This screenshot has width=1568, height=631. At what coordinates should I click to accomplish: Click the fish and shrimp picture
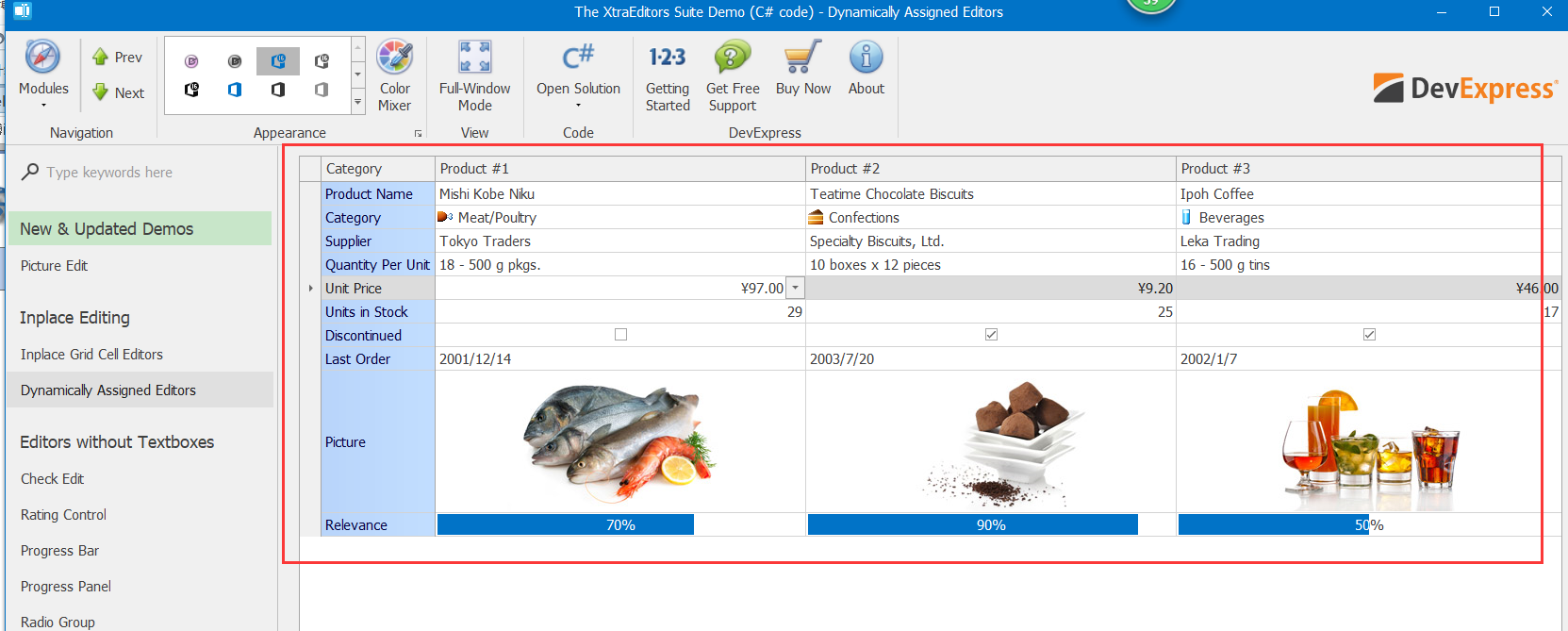click(620, 441)
